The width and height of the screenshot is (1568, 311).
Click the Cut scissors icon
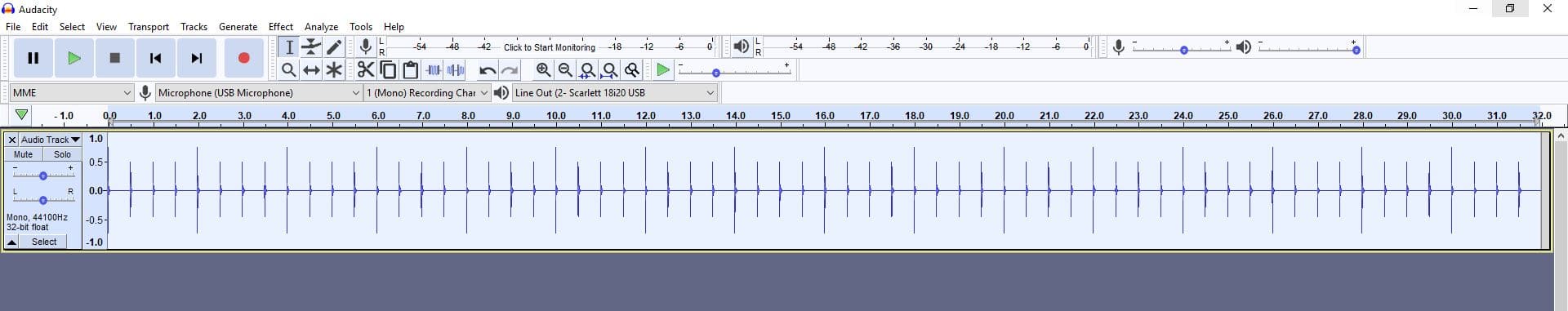[x=366, y=70]
